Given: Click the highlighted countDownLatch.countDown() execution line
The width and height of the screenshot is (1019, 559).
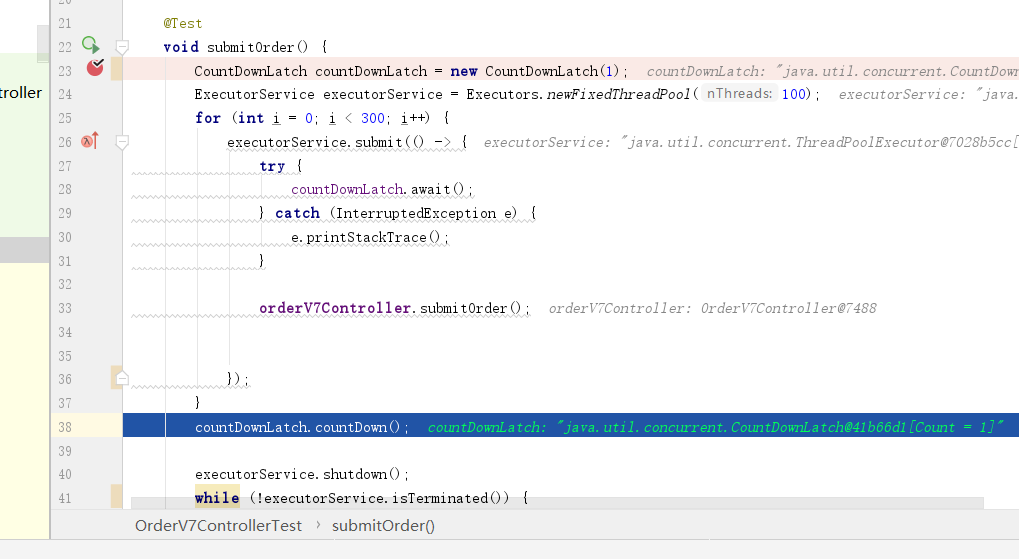Looking at the screenshot, I should pos(302,427).
